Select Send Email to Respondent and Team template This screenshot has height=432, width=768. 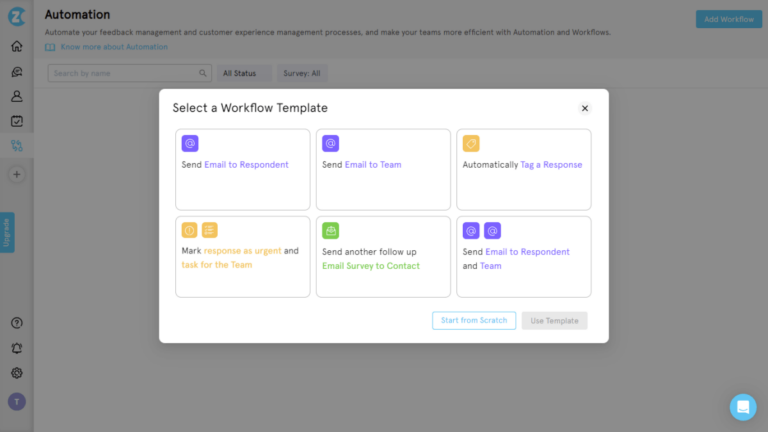pyautogui.click(x=524, y=257)
